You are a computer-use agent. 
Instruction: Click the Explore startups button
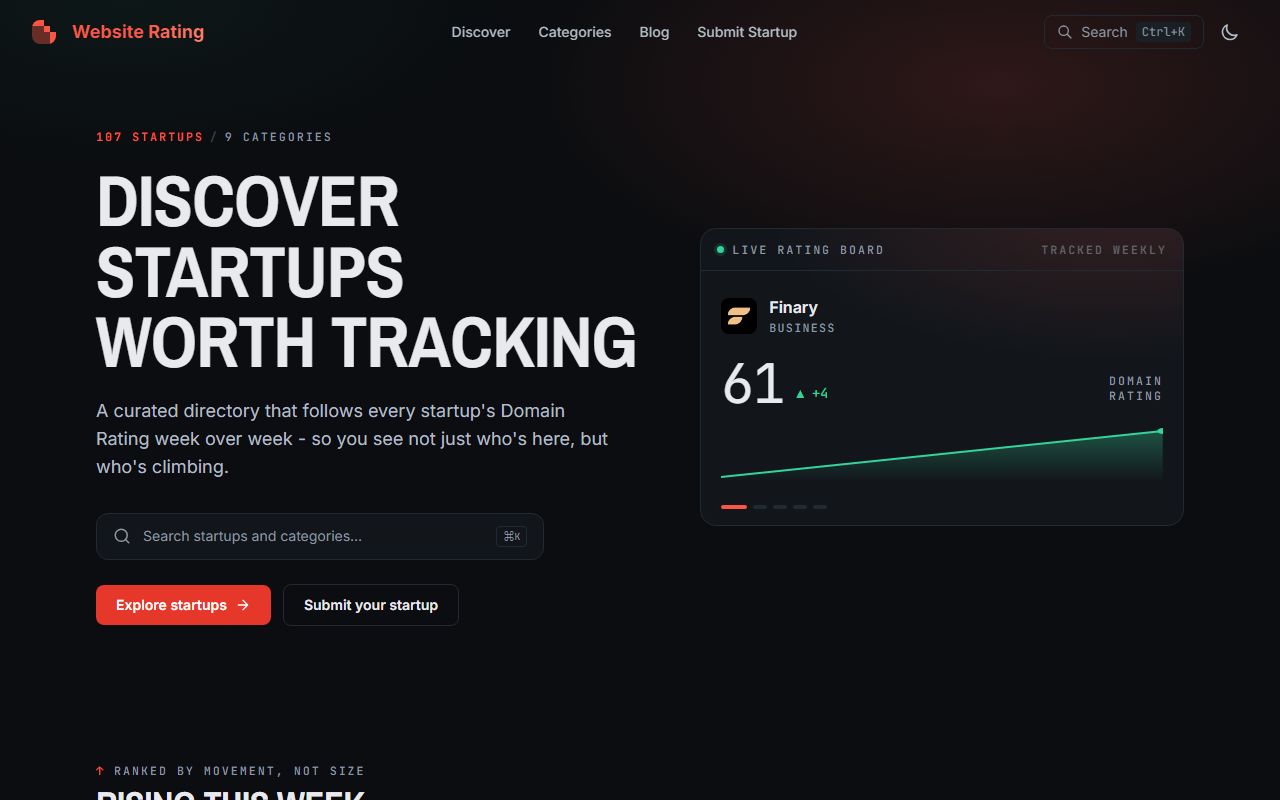[183, 605]
